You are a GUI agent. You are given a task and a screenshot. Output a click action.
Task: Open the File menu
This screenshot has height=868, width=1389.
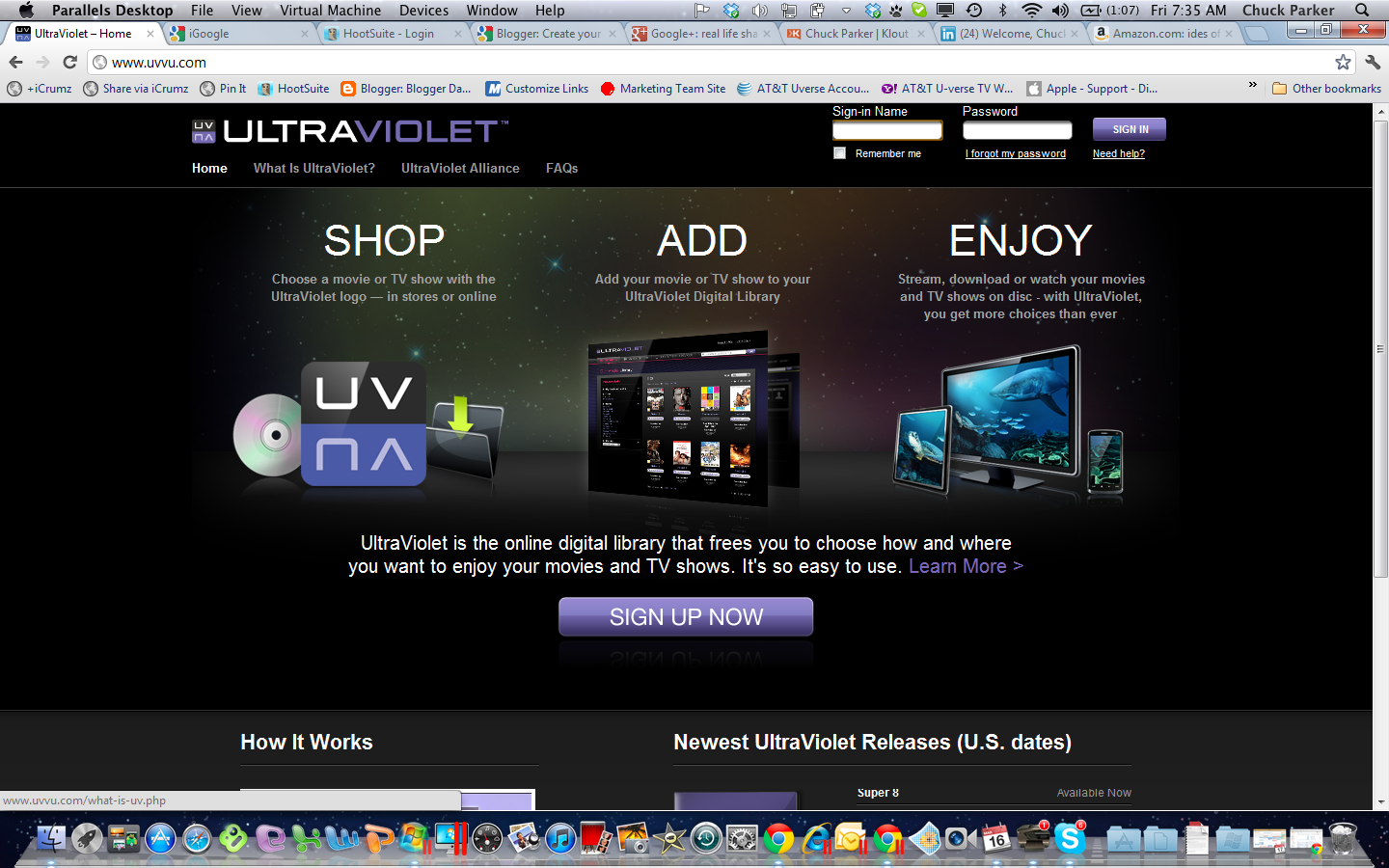click(203, 10)
